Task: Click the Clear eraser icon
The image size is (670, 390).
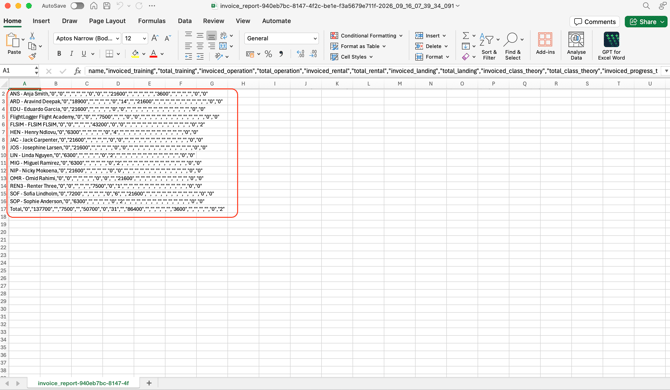Action: point(466,56)
